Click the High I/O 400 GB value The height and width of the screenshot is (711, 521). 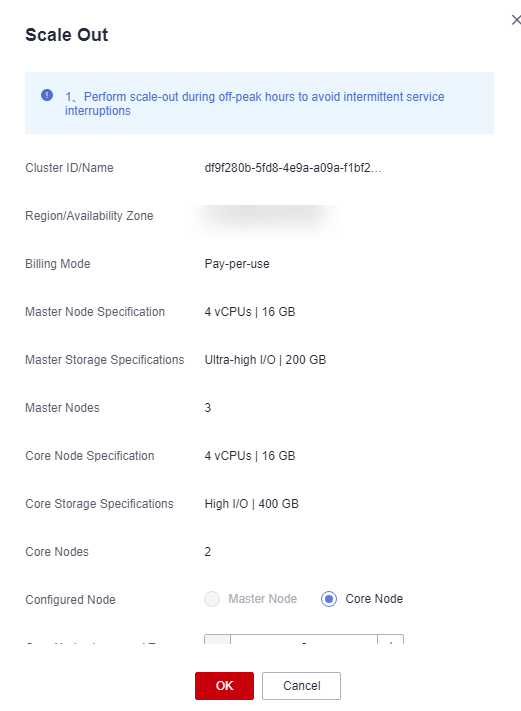(x=252, y=504)
